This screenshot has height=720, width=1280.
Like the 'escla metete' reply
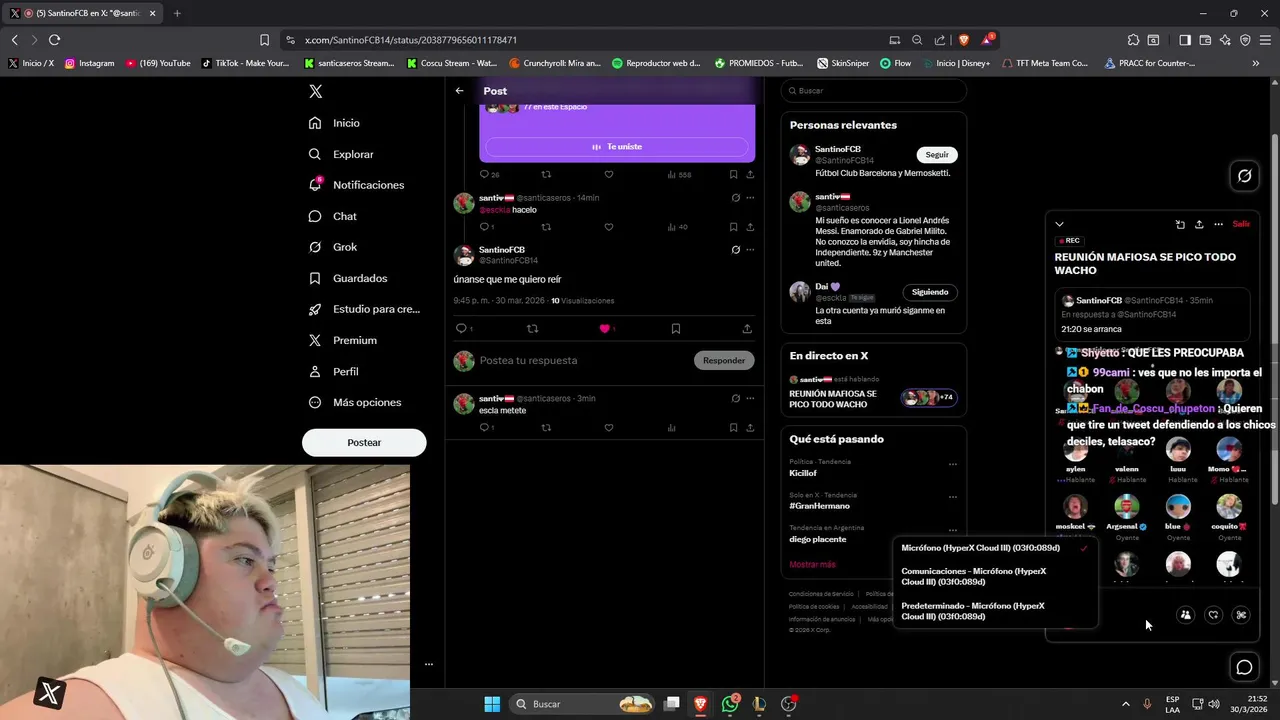point(608,427)
